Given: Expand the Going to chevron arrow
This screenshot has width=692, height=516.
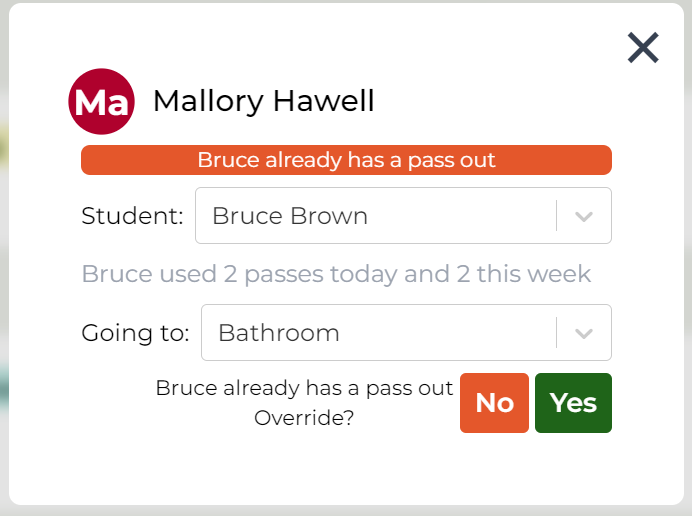Looking at the screenshot, I should pyautogui.click(x=585, y=333).
